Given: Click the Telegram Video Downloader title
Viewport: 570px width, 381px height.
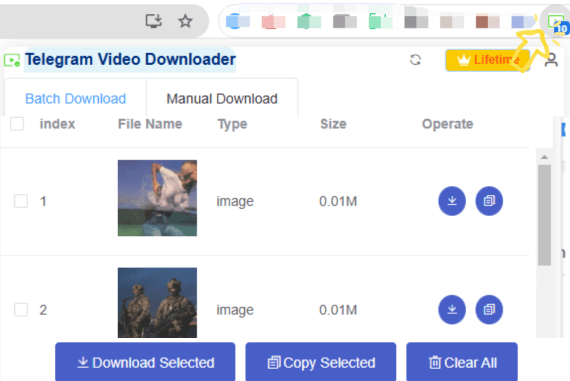Looking at the screenshot, I should [x=130, y=59].
